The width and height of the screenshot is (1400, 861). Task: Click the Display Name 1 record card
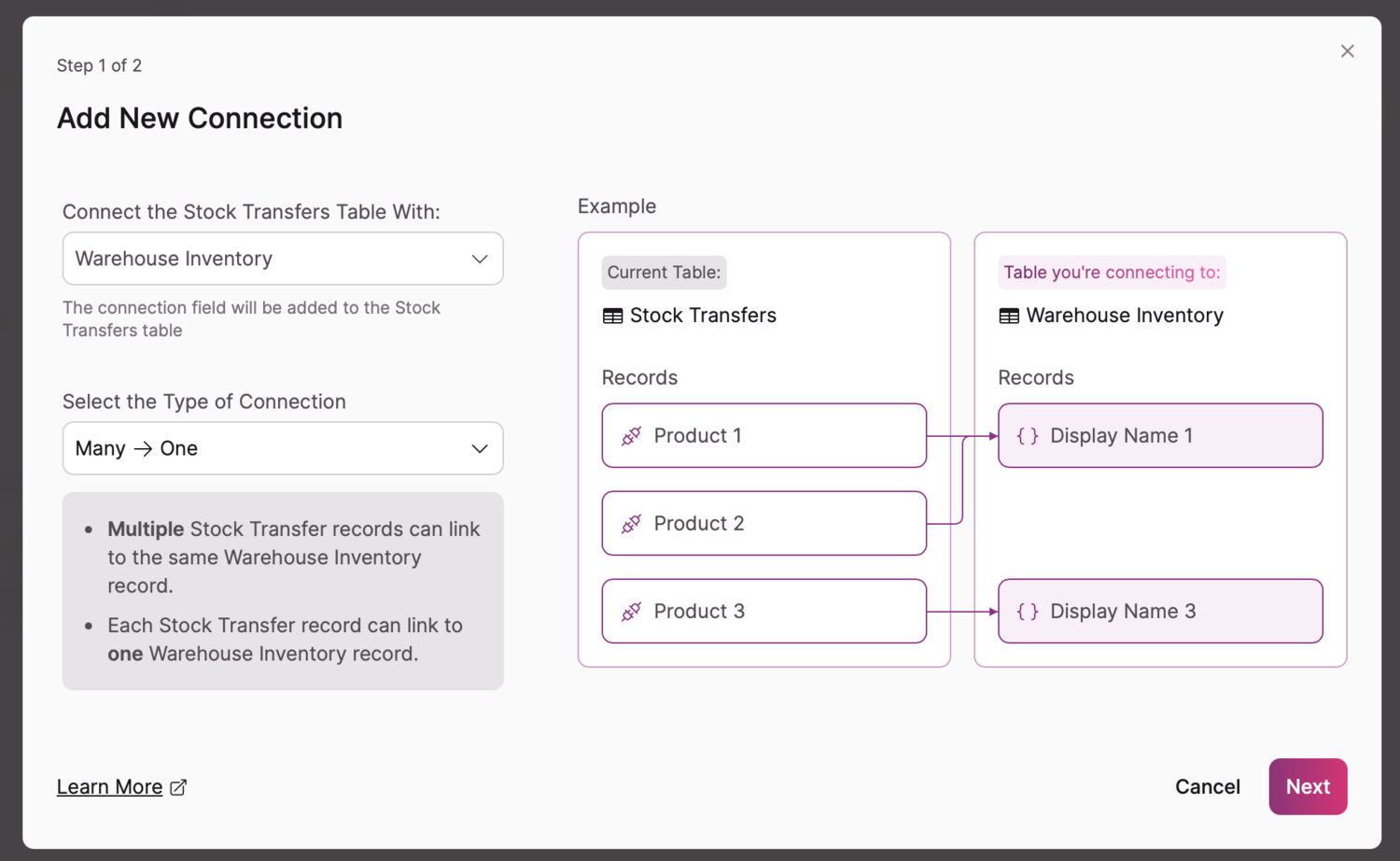coord(1159,436)
